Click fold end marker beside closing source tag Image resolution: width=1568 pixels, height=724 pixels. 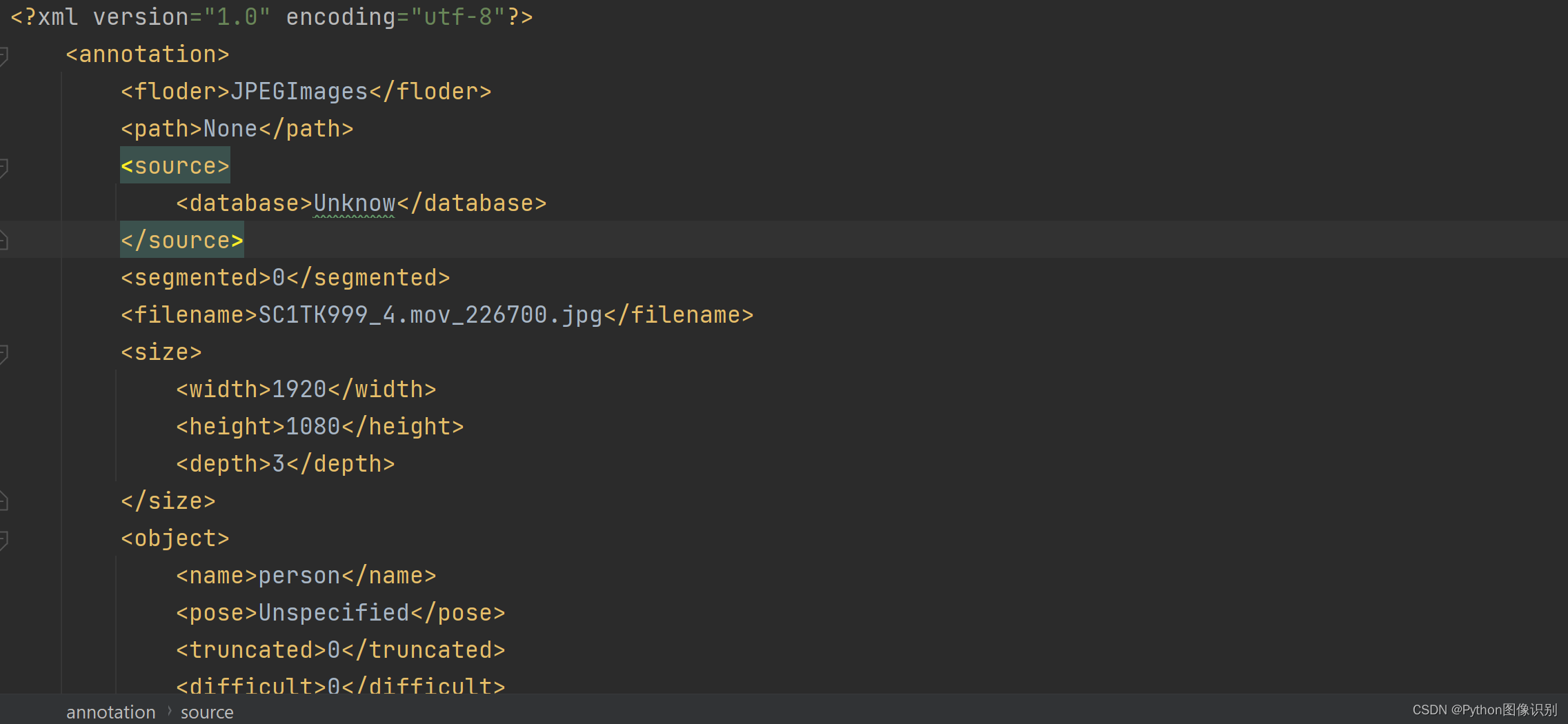[3, 241]
